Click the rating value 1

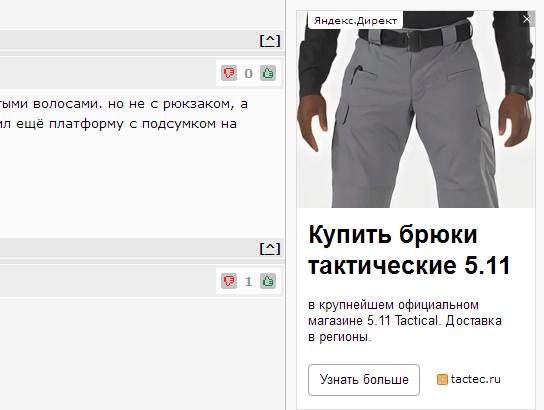(248, 281)
